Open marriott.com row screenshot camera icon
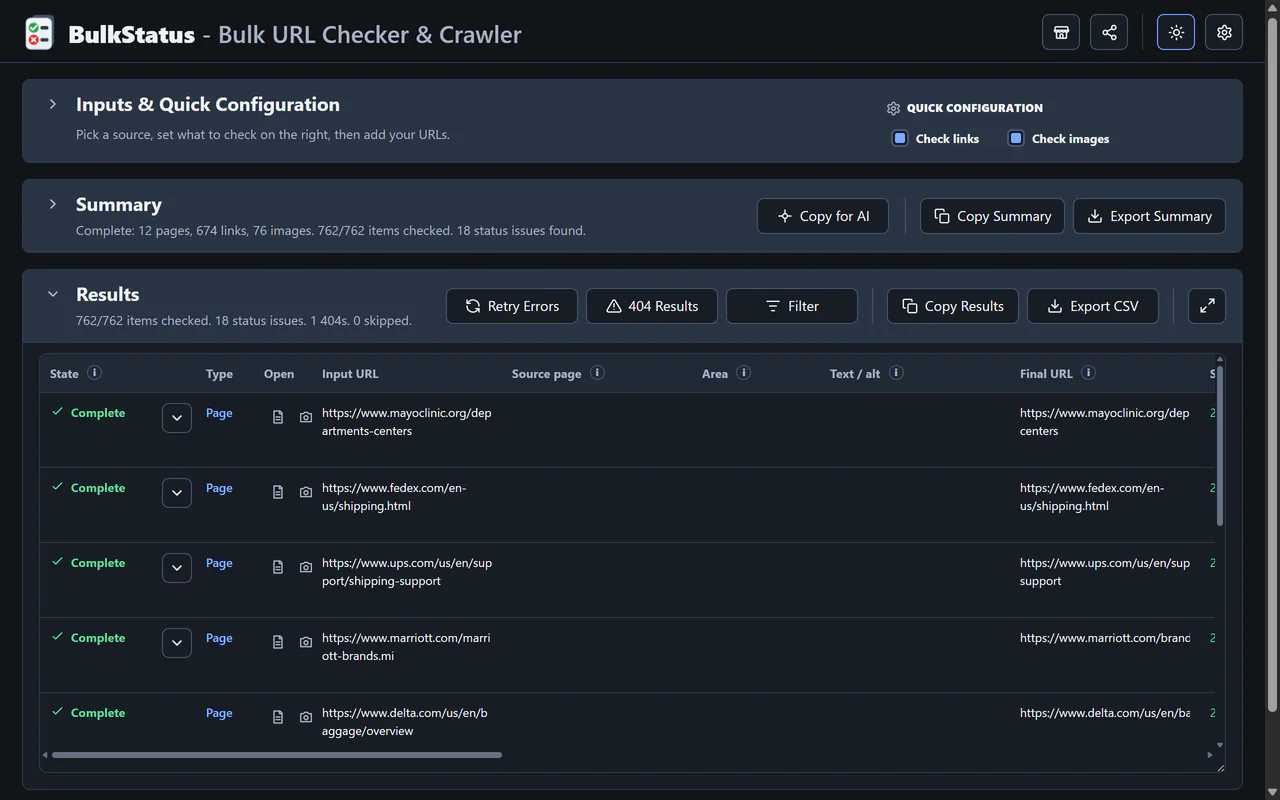This screenshot has height=800, width=1280. [x=306, y=642]
